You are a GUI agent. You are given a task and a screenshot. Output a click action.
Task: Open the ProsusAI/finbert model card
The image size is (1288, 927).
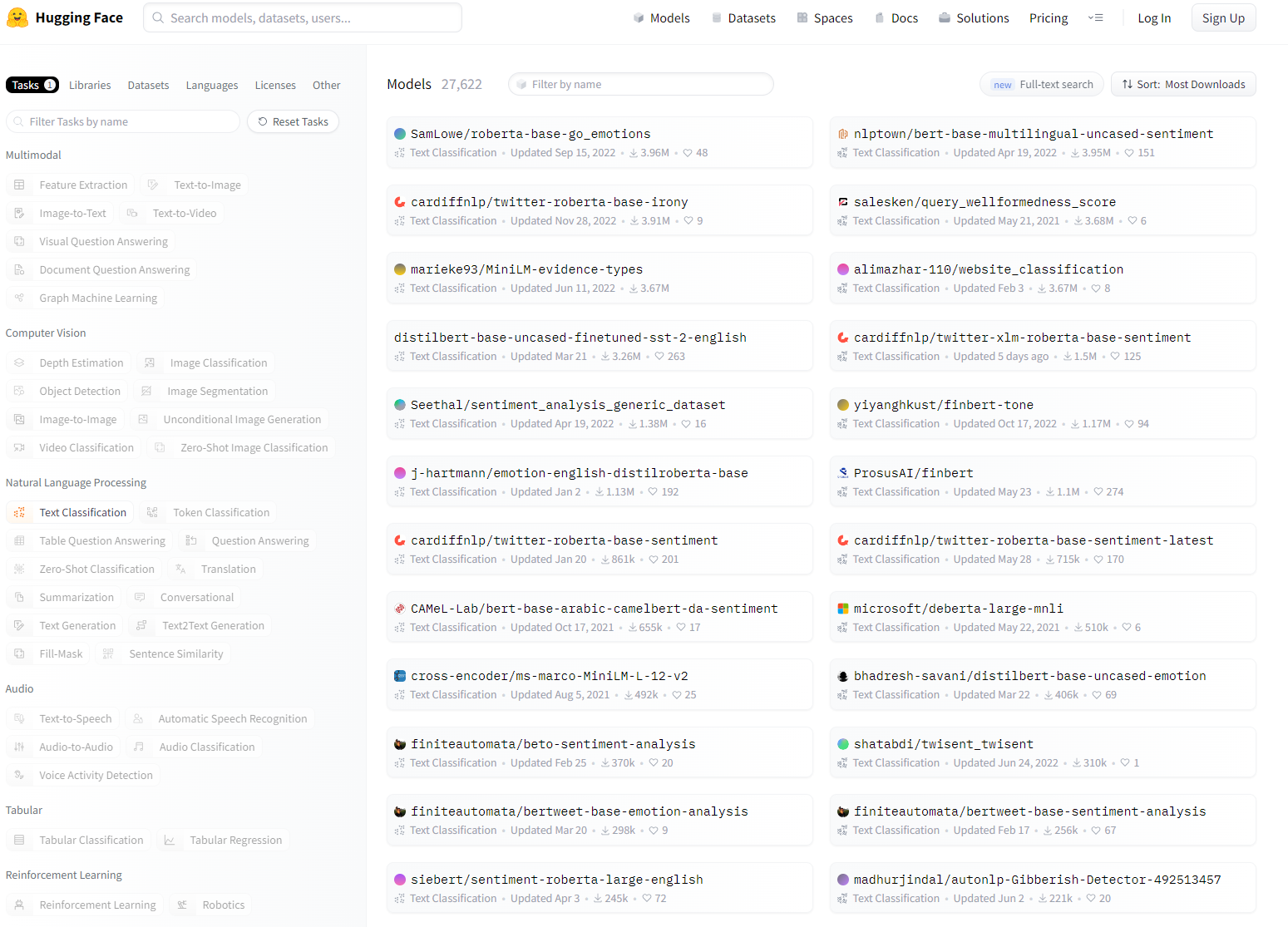pos(1043,481)
